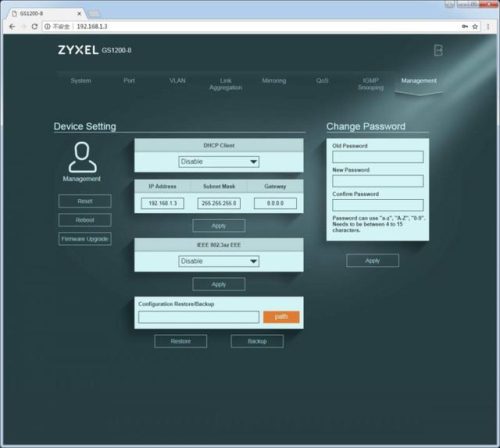Switch to the VLAN tab
This screenshot has height=448, width=500.
click(177, 81)
